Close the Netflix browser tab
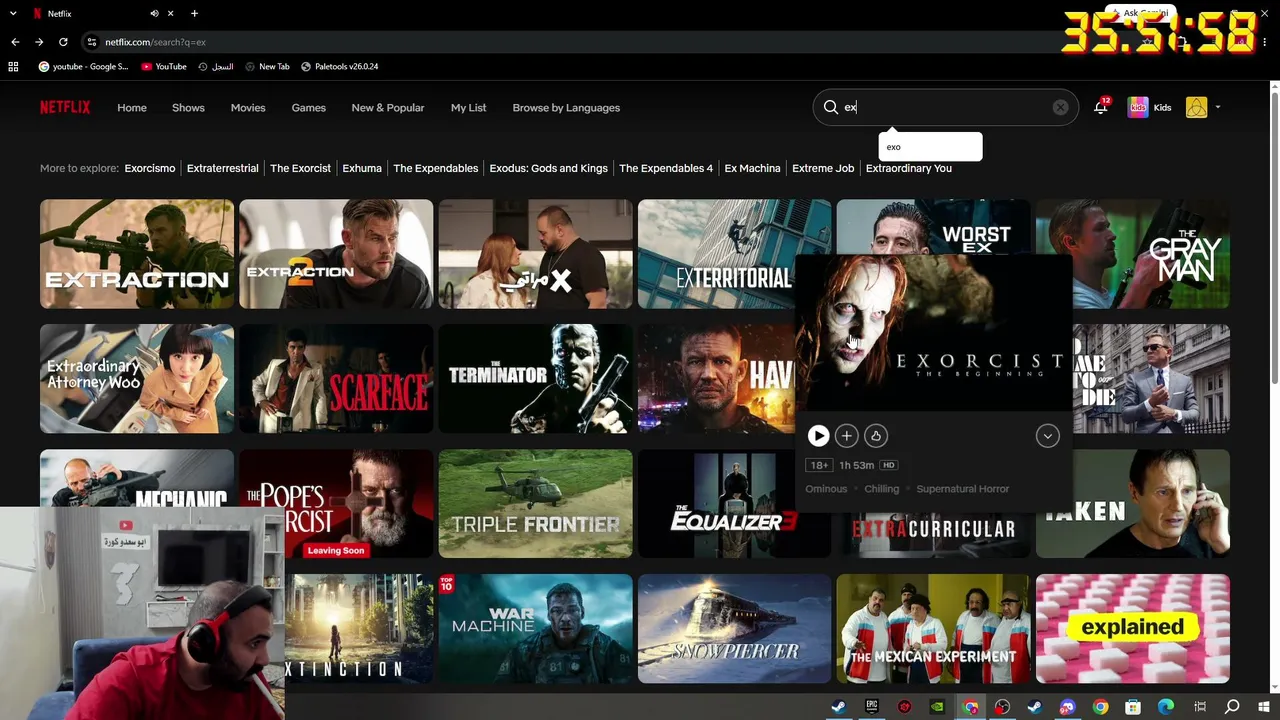Image resolution: width=1280 pixels, height=720 pixels. [172, 14]
